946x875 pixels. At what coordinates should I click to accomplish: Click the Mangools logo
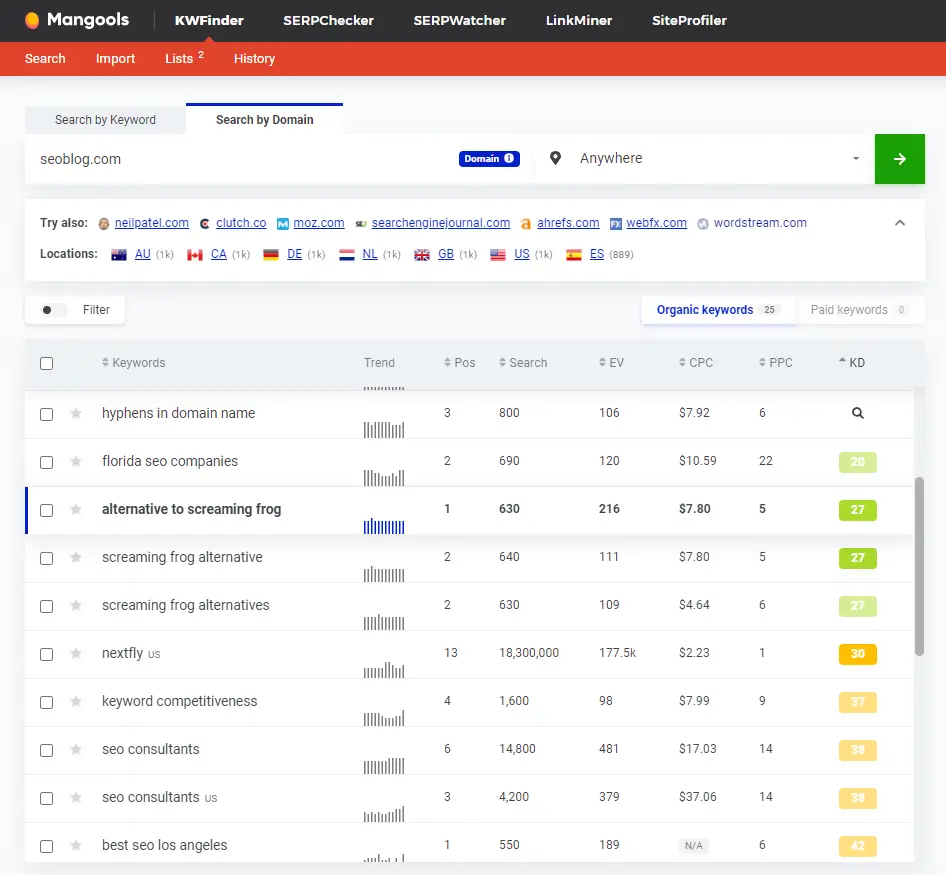pyautogui.click(x=77, y=20)
